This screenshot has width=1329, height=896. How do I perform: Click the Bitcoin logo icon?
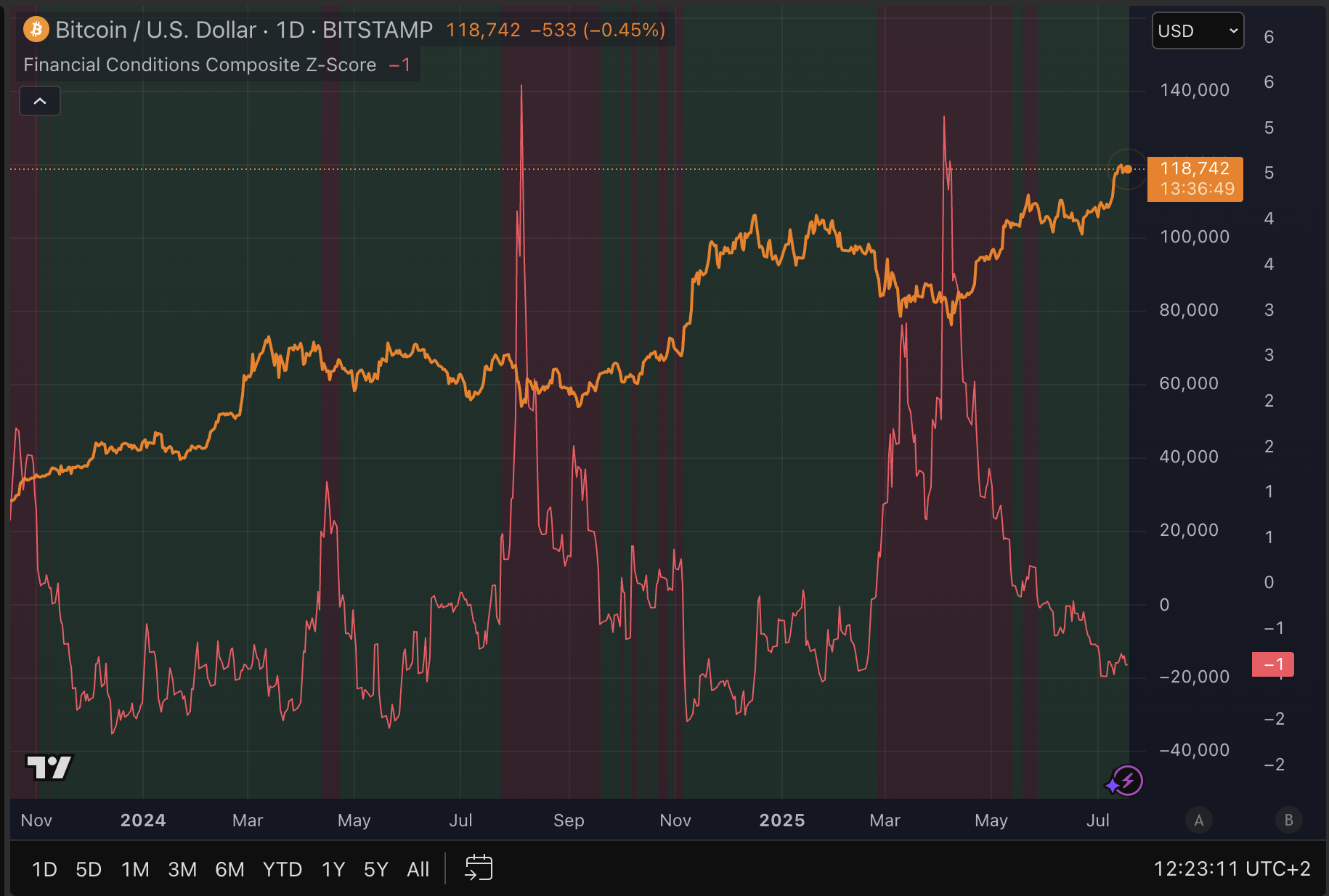coord(36,30)
